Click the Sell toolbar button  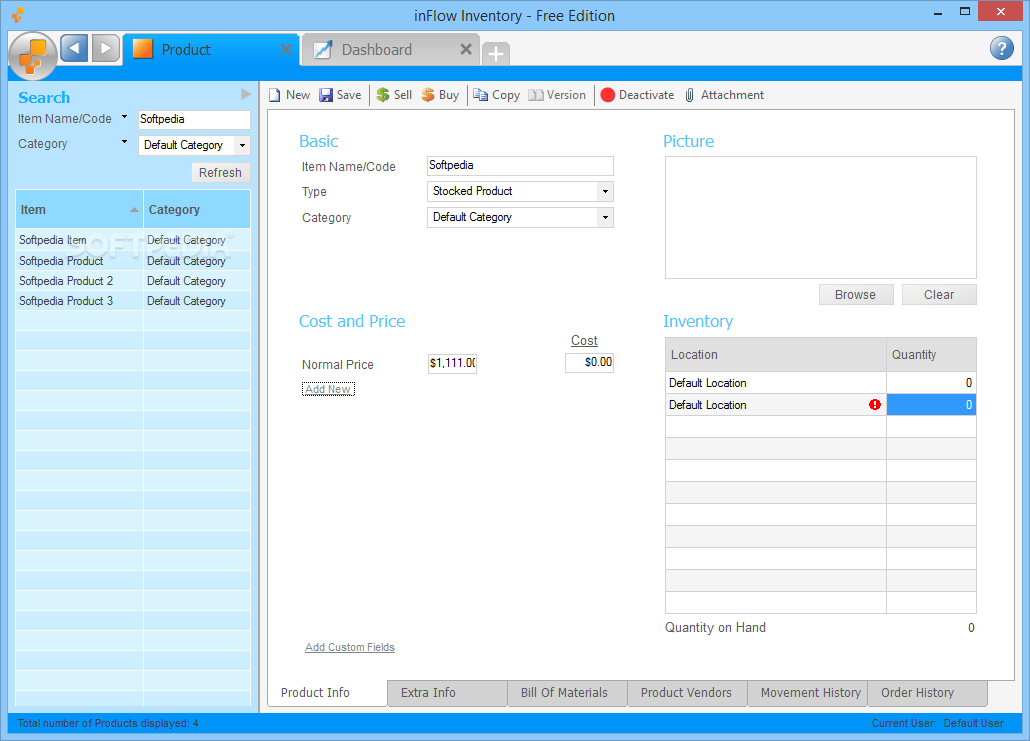pos(394,95)
